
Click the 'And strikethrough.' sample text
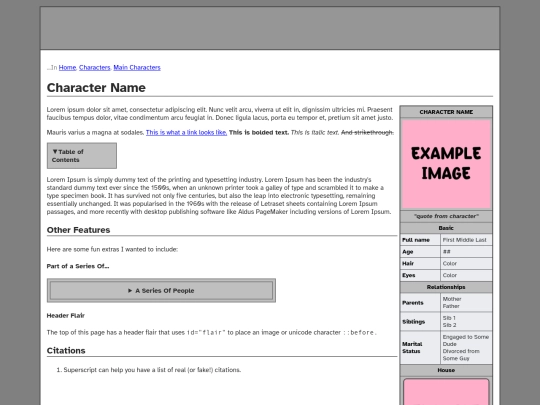tap(367, 133)
